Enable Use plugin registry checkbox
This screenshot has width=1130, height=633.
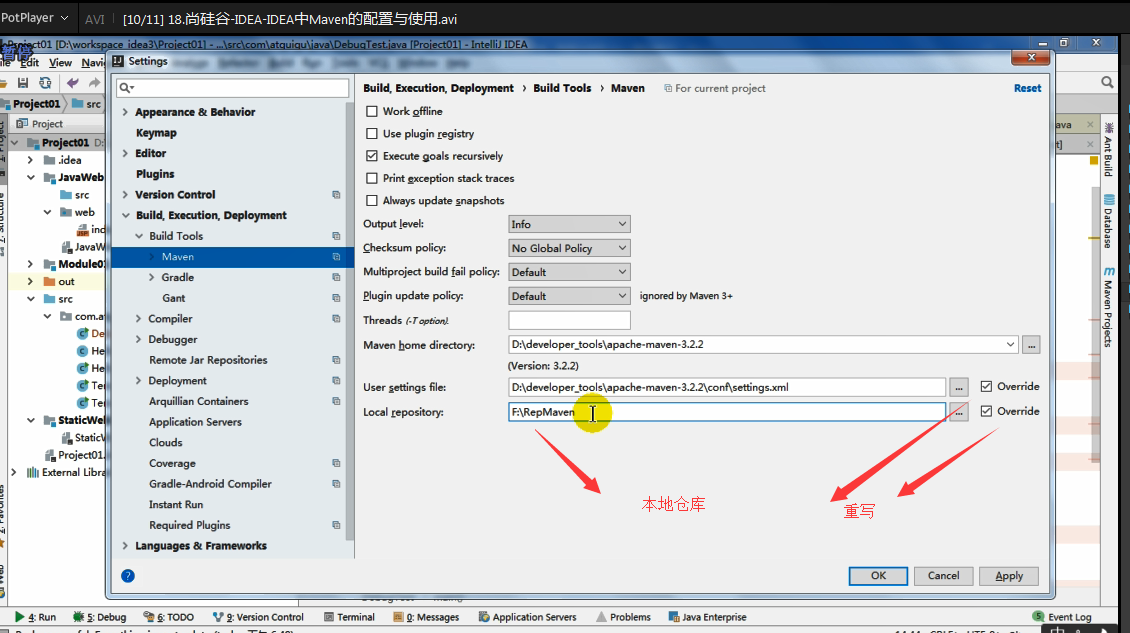coord(372,133)
